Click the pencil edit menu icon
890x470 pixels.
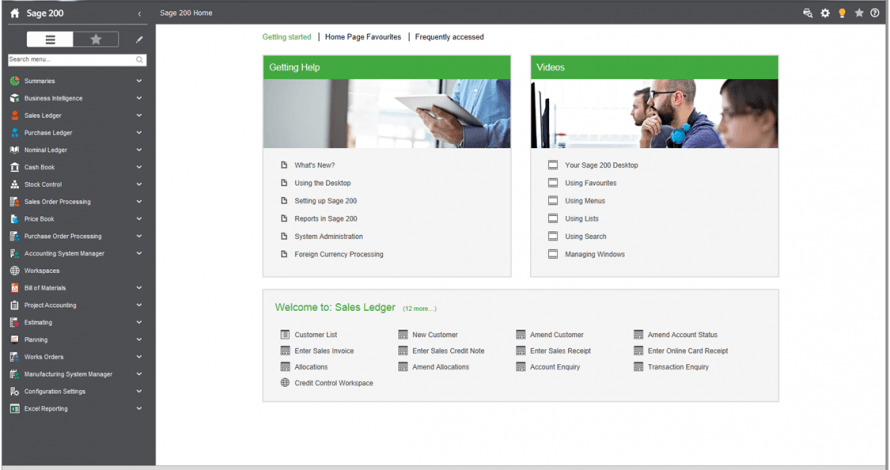tap(139, 40)
